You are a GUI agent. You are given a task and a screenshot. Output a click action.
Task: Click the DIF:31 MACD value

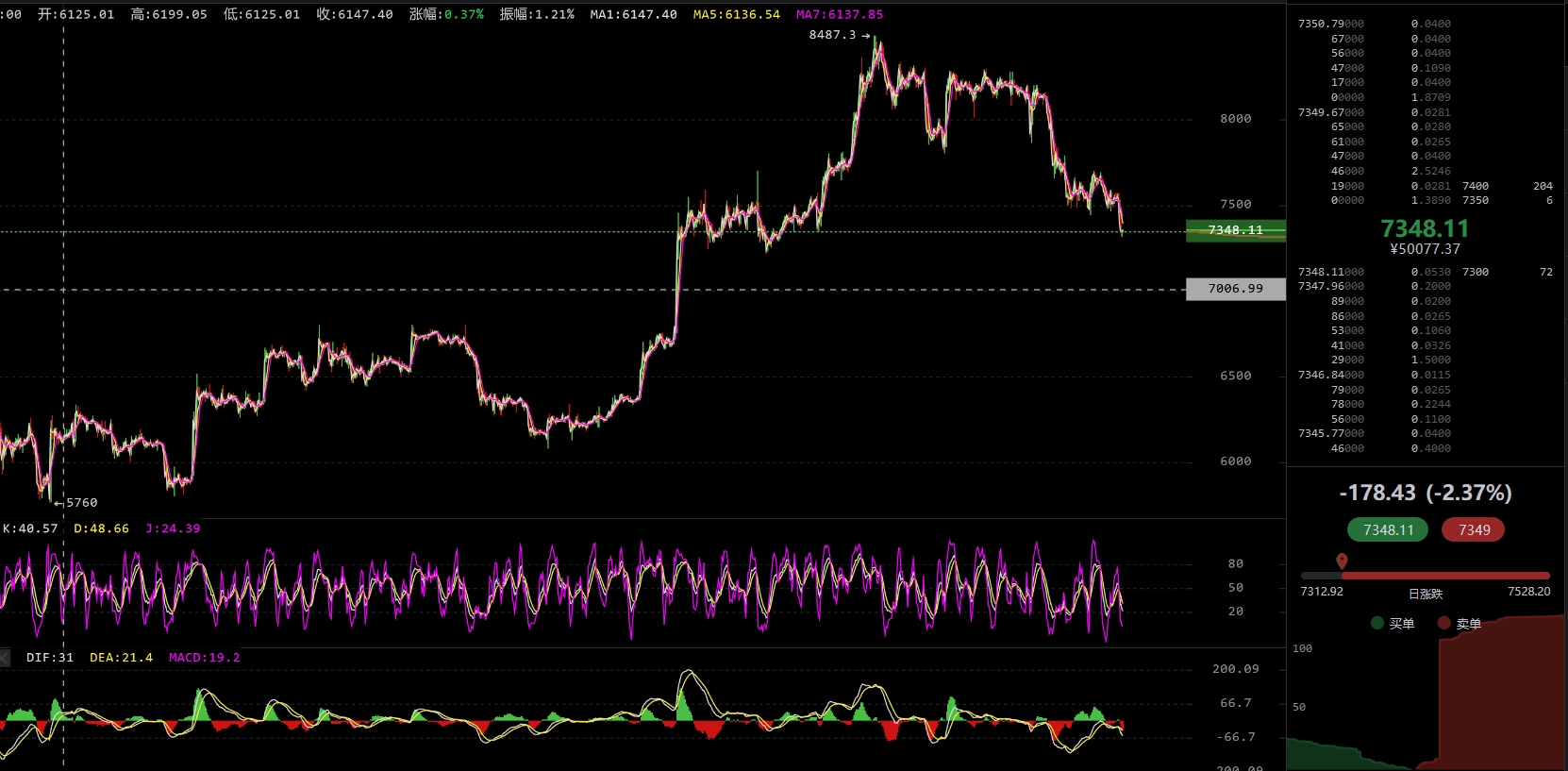coord(50,658)
